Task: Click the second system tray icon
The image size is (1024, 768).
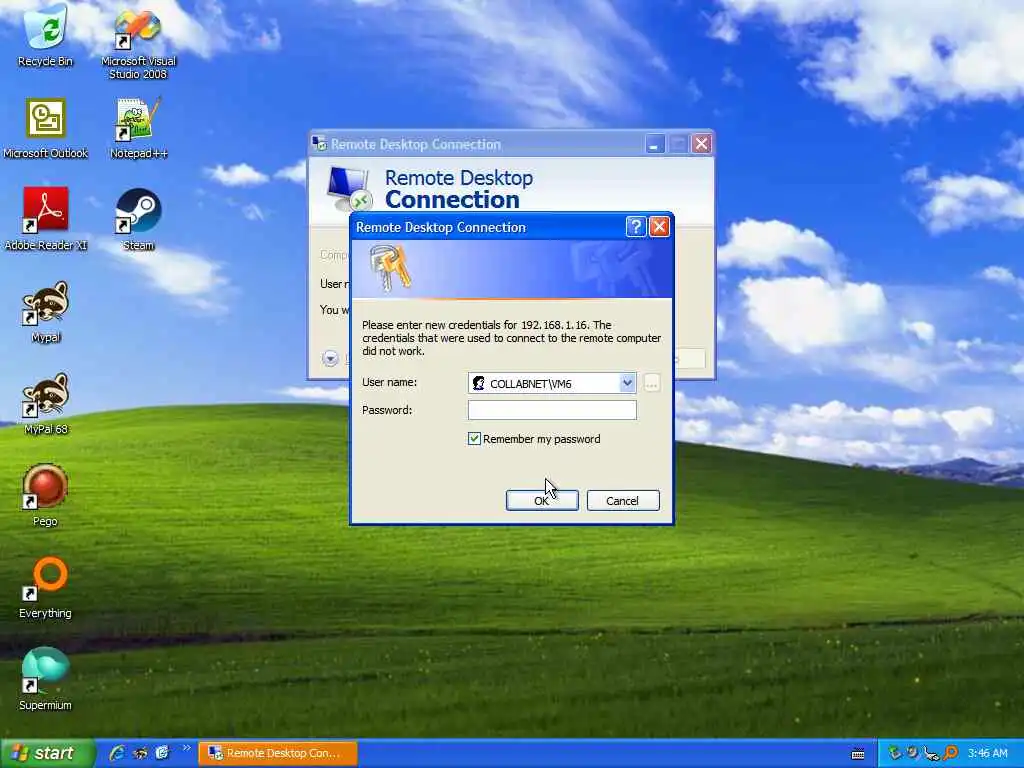Action: [x=913, y=753]
